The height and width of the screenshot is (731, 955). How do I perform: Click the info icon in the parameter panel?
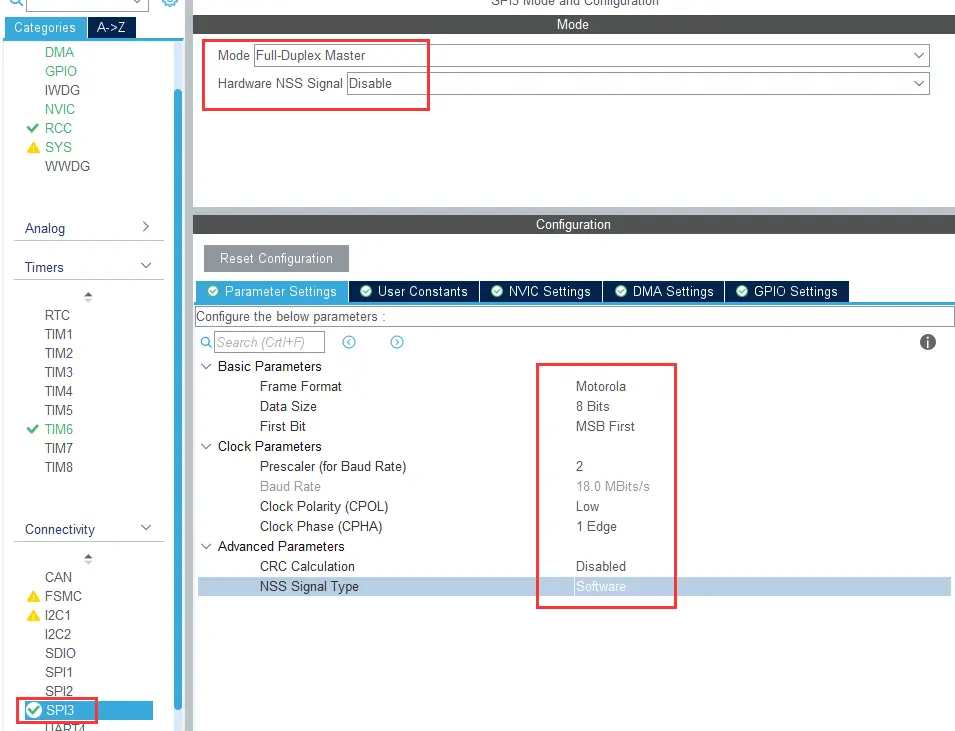pos(927,342)
